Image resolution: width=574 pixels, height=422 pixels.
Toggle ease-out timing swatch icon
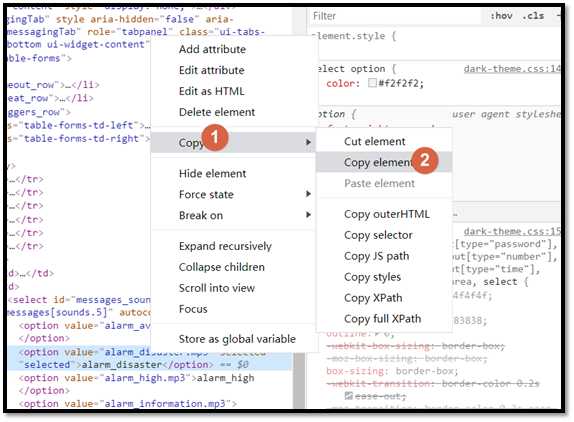pyautogui.click(x=348, y=396)
